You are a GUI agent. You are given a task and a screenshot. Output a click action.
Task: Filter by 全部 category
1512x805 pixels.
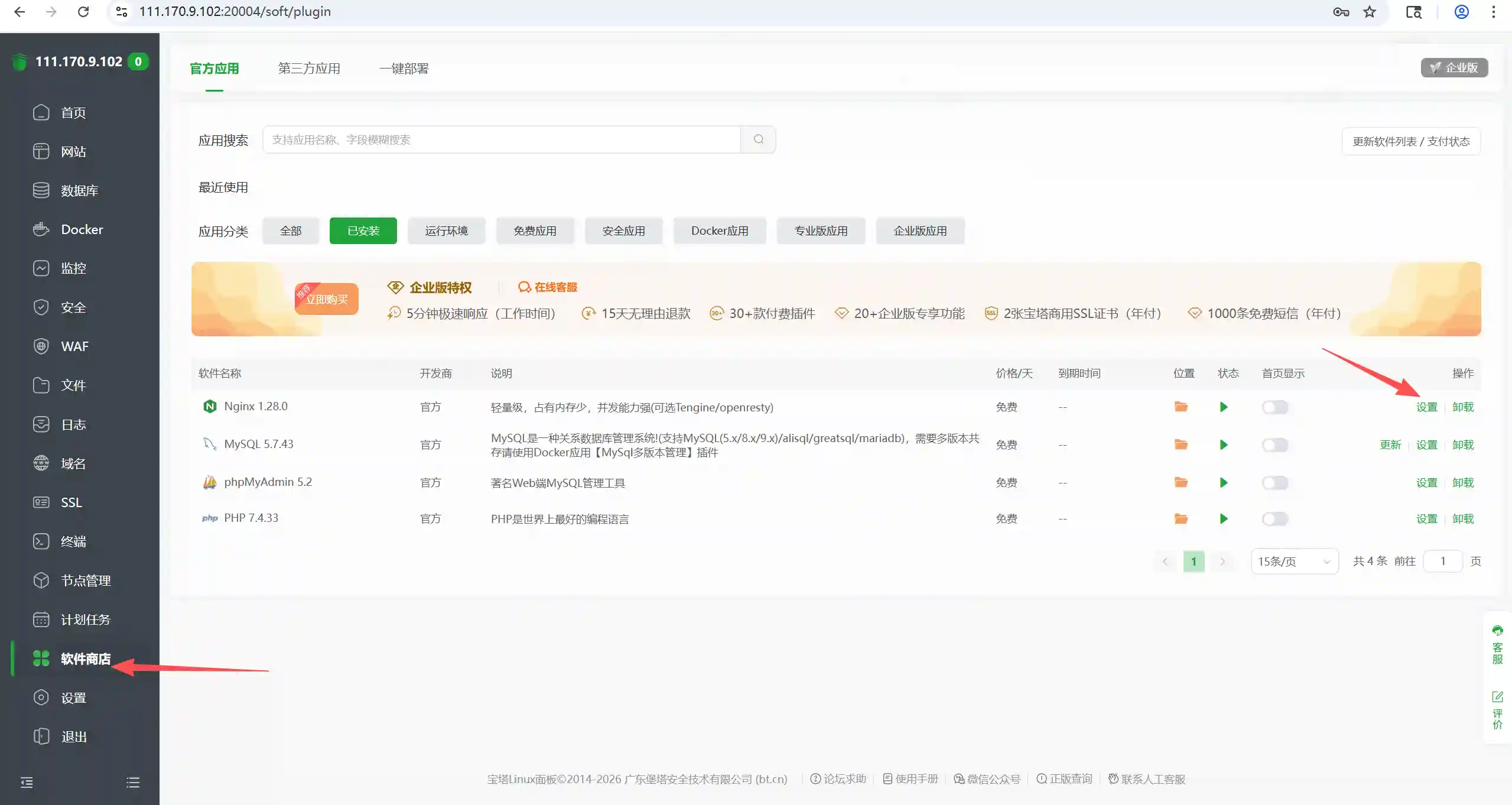tap(291, 231)
